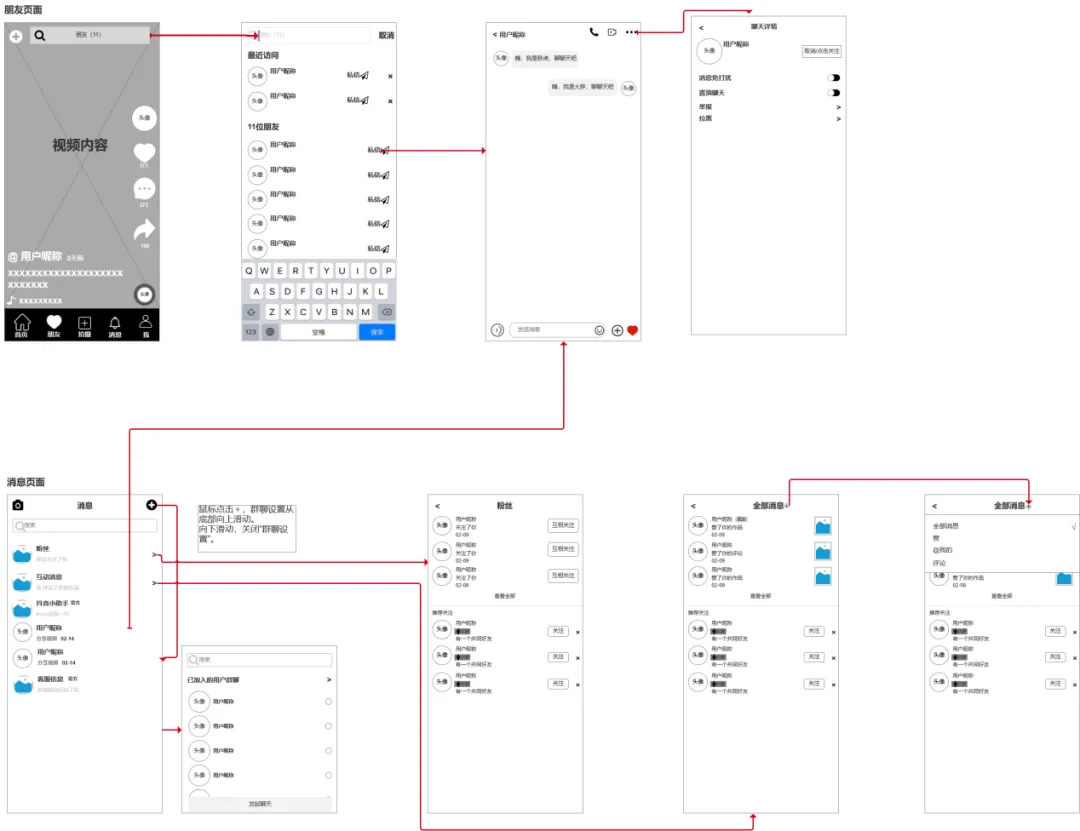
Task: Select first user radio in group list
Action: [329, 701]
